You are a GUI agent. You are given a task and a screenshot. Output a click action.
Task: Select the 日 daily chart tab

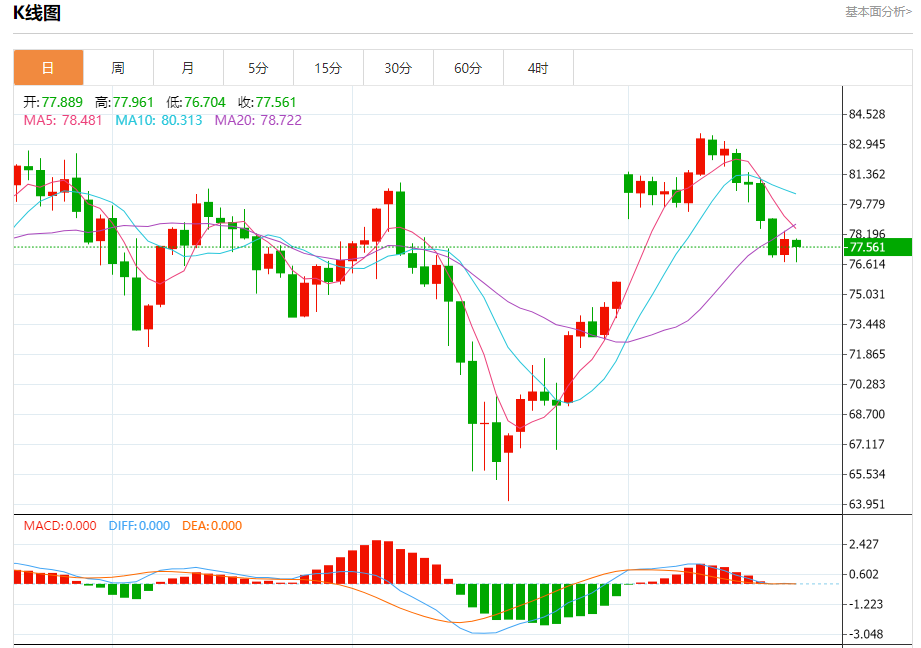click(49, 68)
